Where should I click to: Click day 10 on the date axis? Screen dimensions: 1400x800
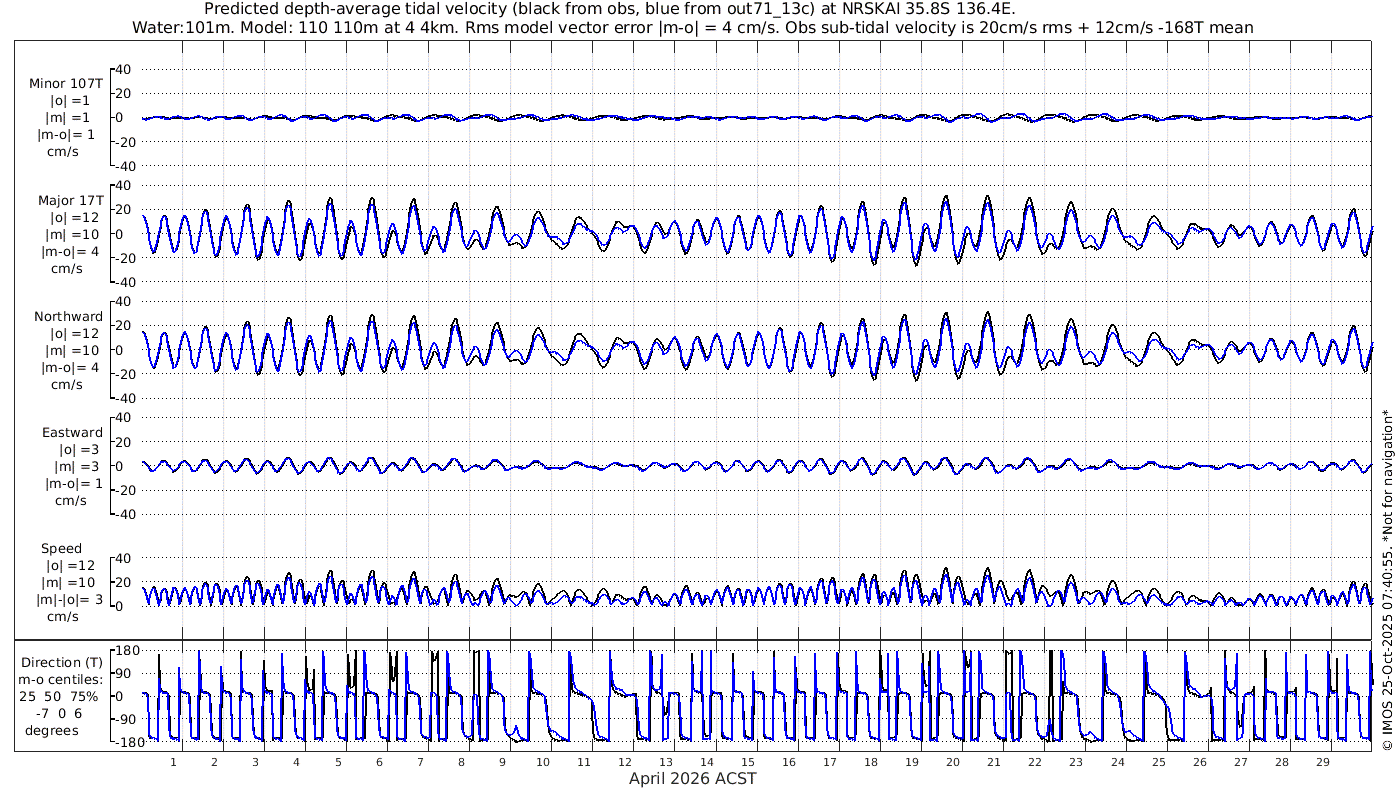click(542, 762)
